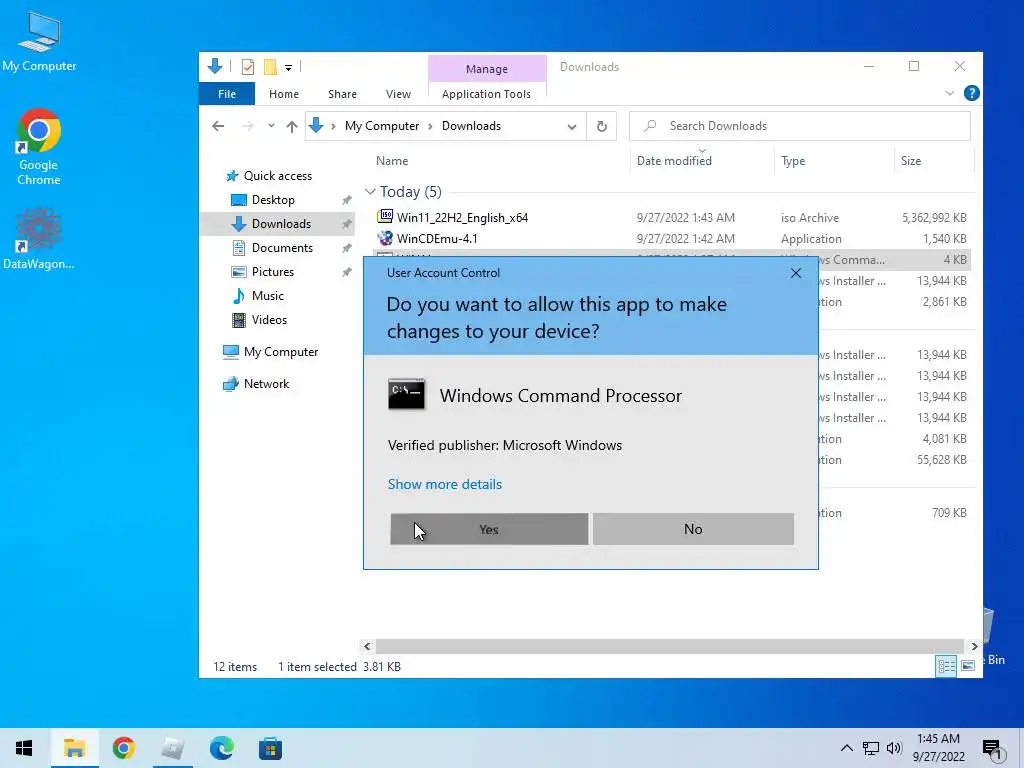Open Network in the navigation pane
This screenshot has width=1024, height=768.
coord(266,384)
